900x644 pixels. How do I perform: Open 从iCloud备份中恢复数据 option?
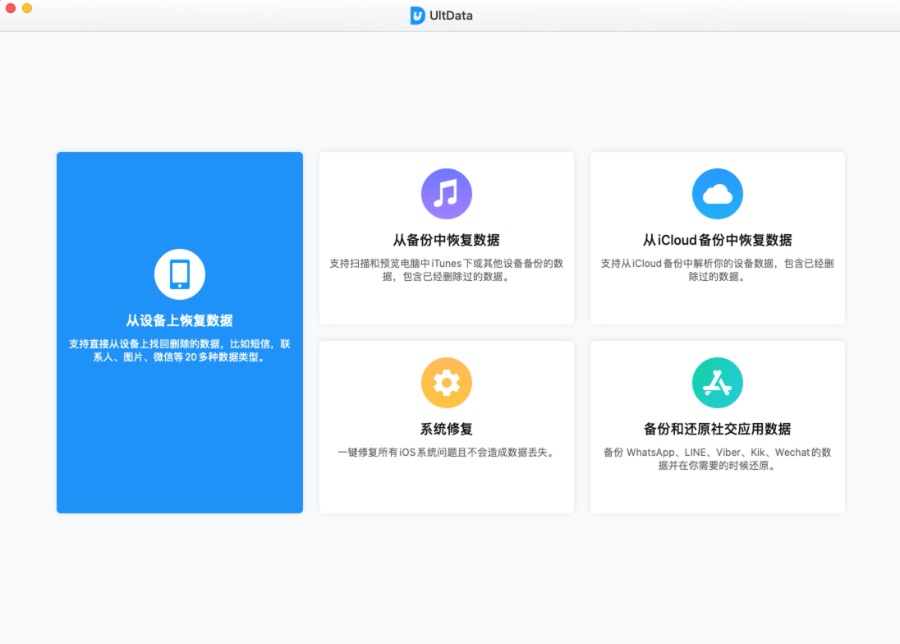click(x=717, y=240)
